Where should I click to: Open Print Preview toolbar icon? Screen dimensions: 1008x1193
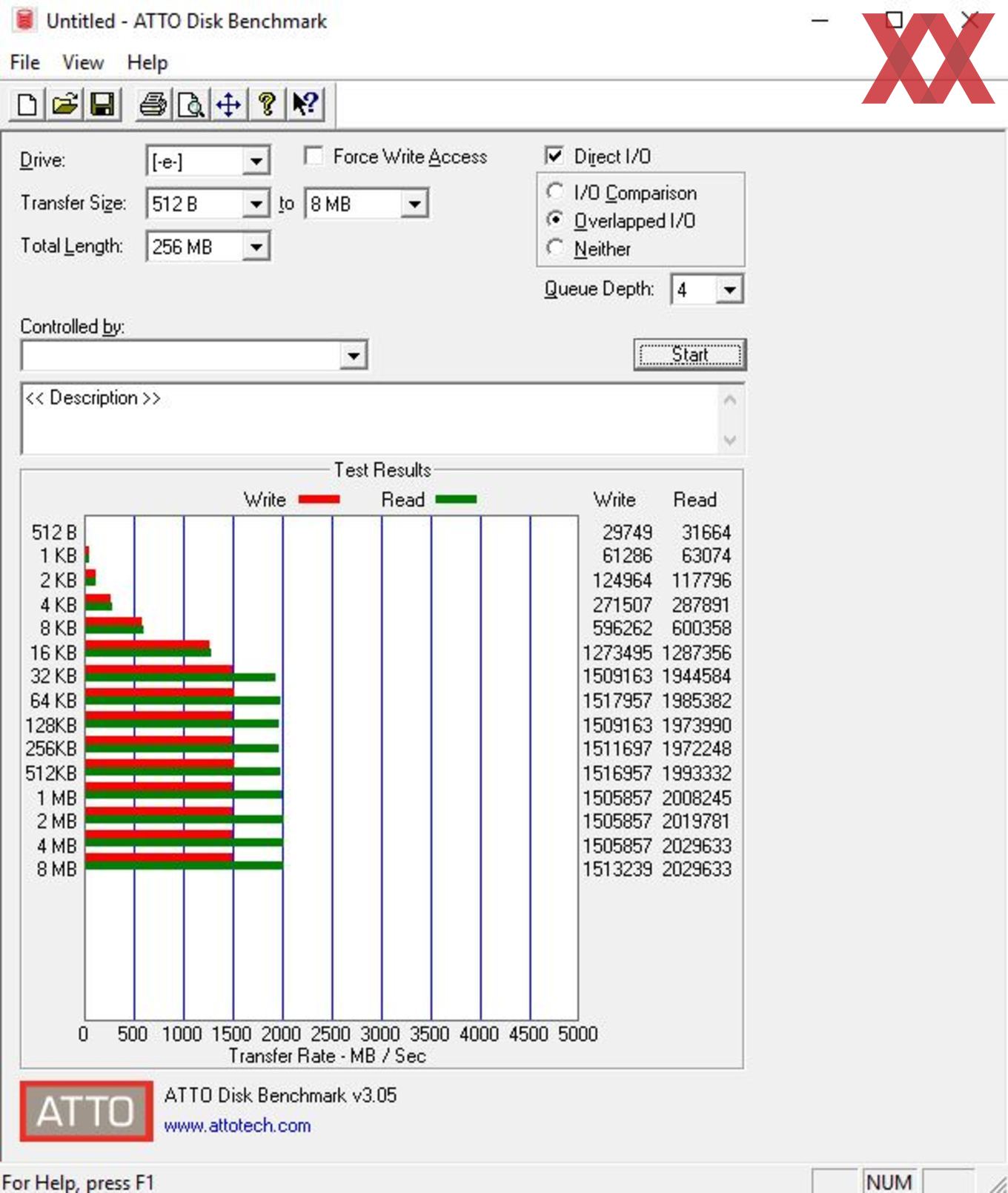191,105
